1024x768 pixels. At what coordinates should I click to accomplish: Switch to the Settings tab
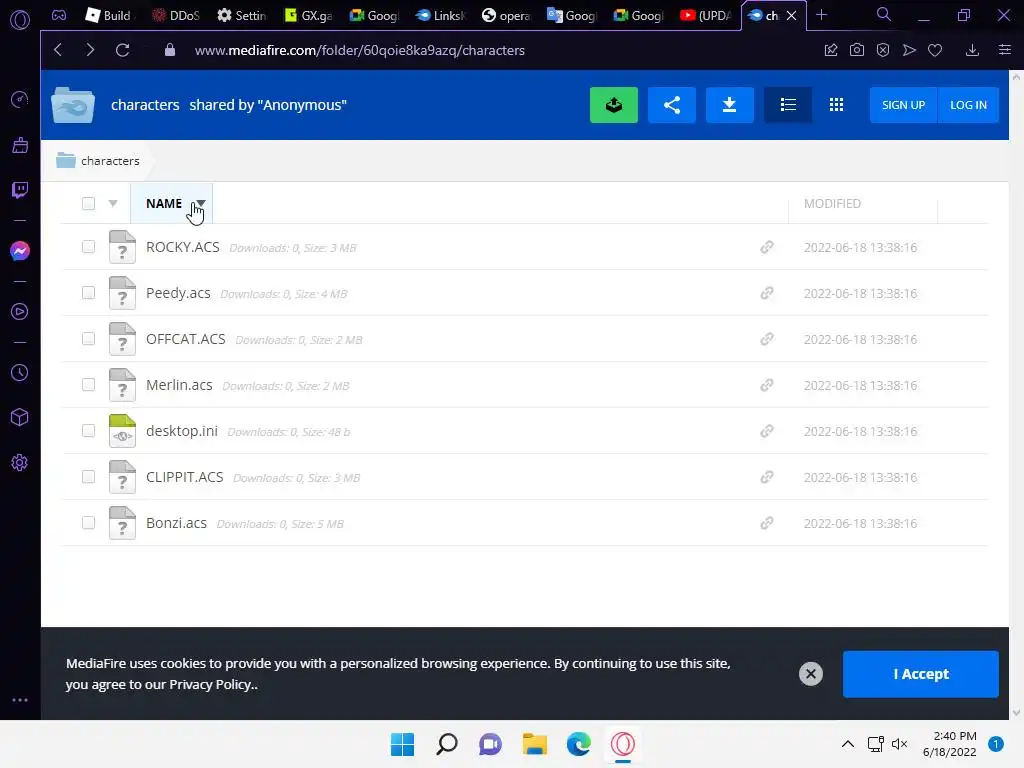pos(242,15)
